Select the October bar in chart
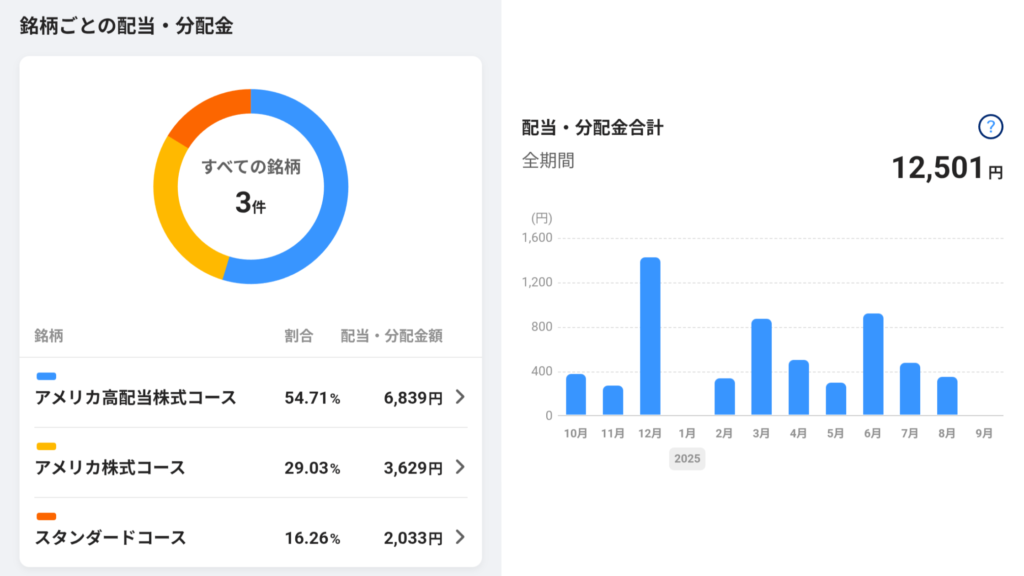 (576, 394)
